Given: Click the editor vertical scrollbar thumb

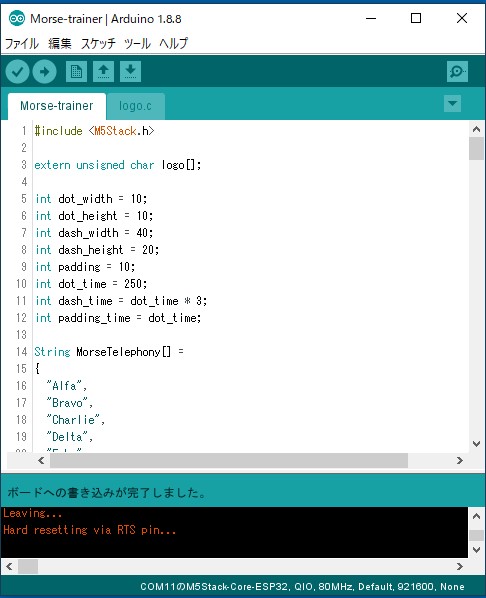Looking at the screenshot, I should point(476,149).
